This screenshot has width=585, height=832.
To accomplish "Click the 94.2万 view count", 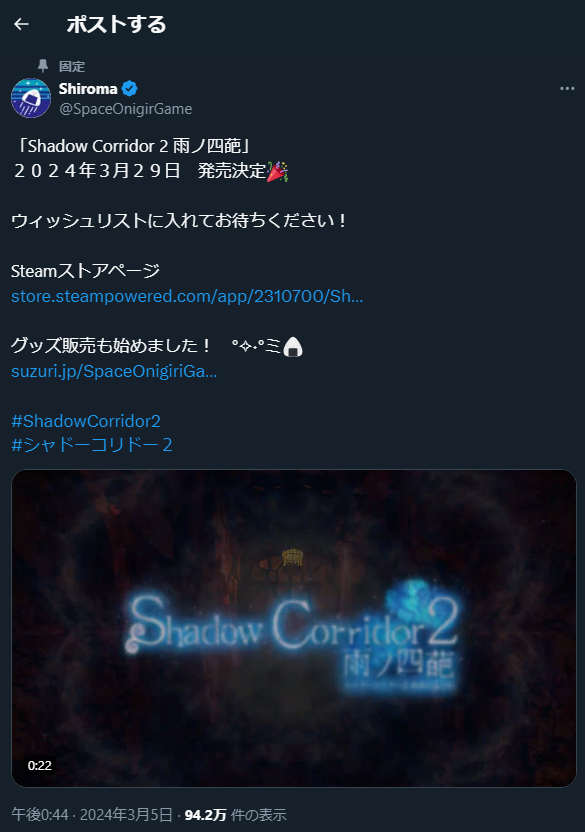I will [205, 814].
